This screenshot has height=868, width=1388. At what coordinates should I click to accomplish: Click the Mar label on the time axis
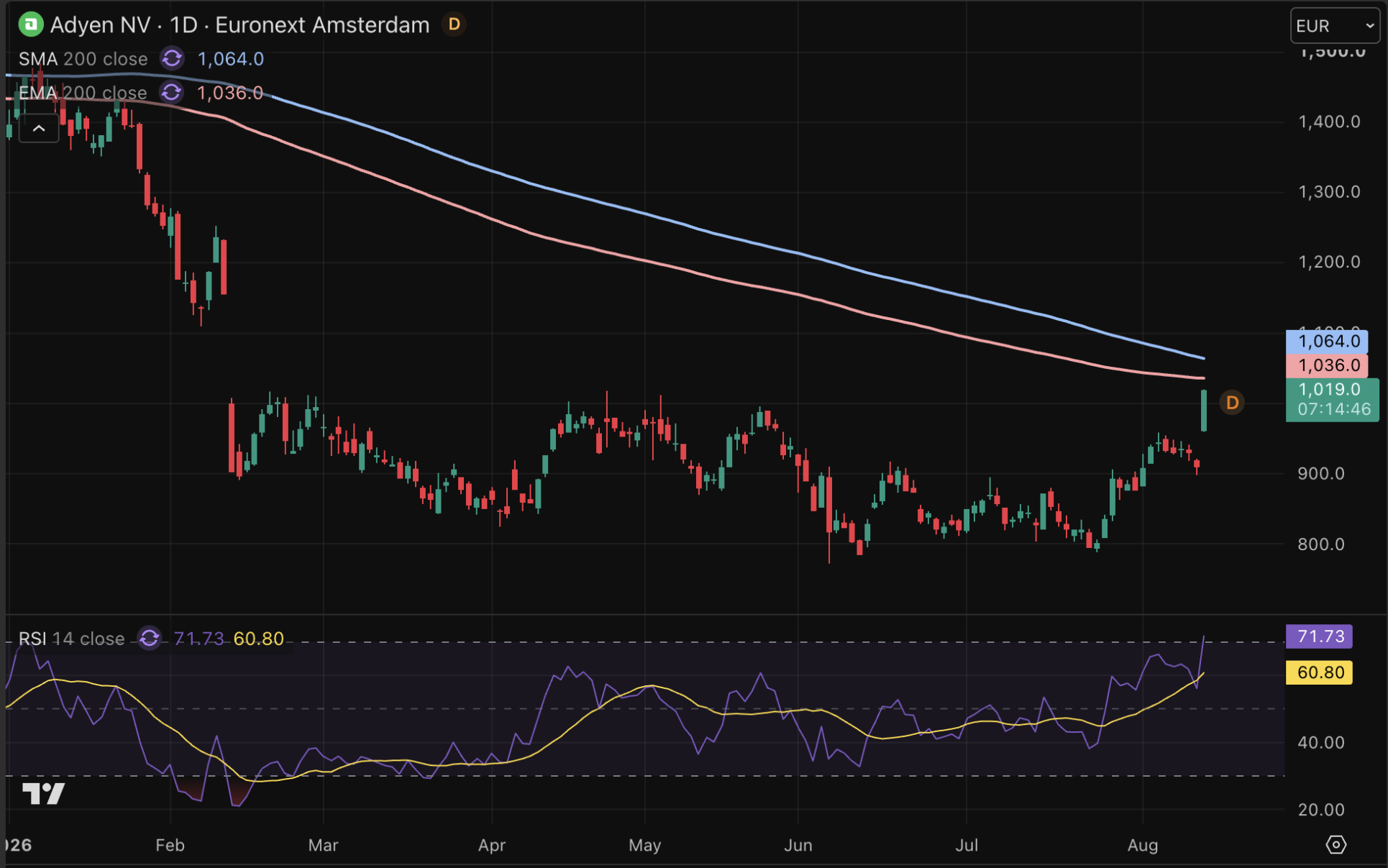[x=324, y=845]
